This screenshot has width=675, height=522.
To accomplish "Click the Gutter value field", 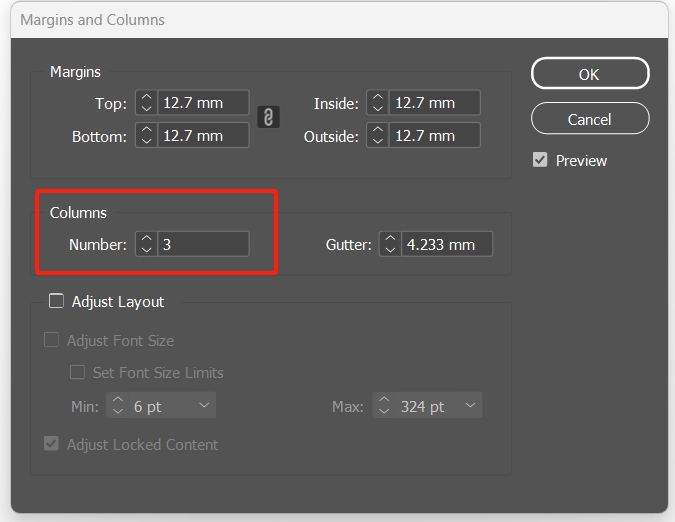I will click(446, 244).
